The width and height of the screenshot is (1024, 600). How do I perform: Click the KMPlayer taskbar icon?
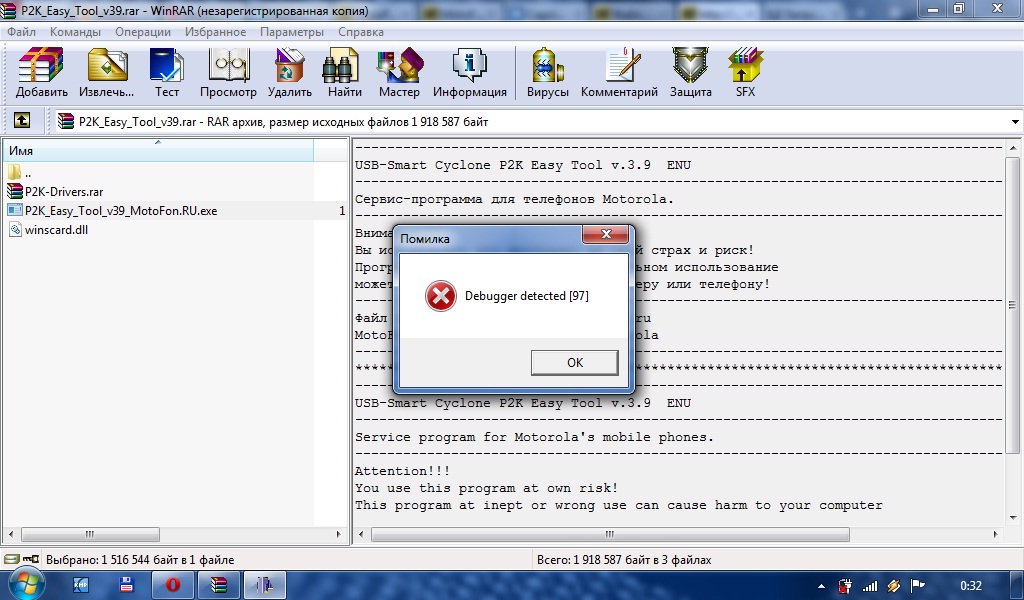click(81, 585)
